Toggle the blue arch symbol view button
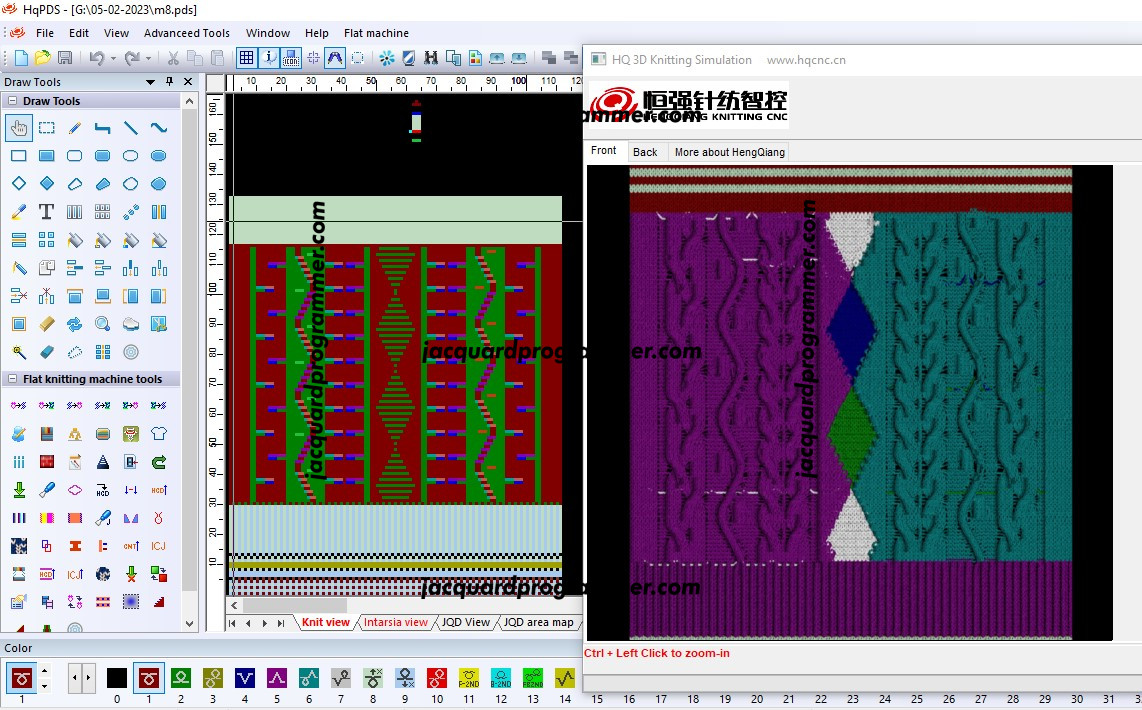The width and height of the screenshot is (1142, 710). click(x=335, y=58)
